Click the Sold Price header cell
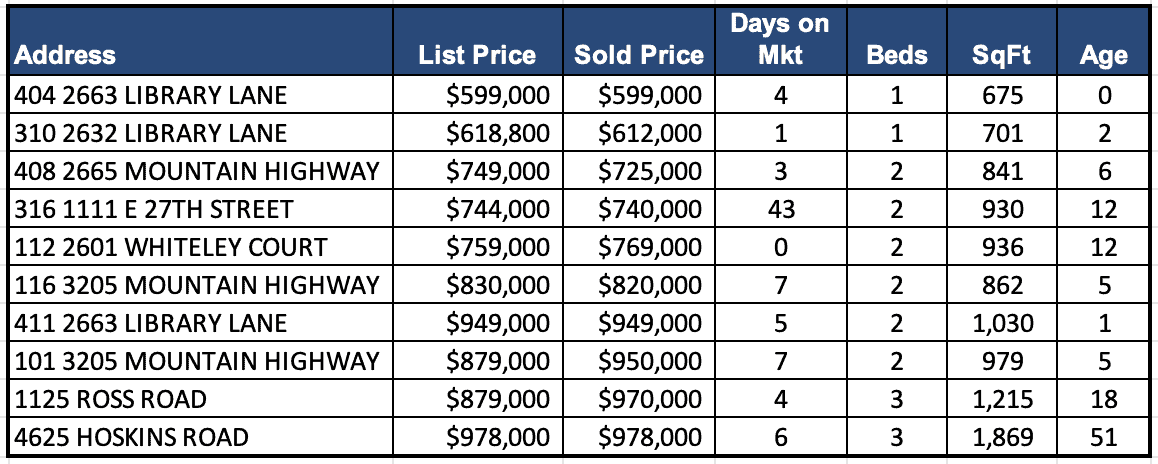 638,55
